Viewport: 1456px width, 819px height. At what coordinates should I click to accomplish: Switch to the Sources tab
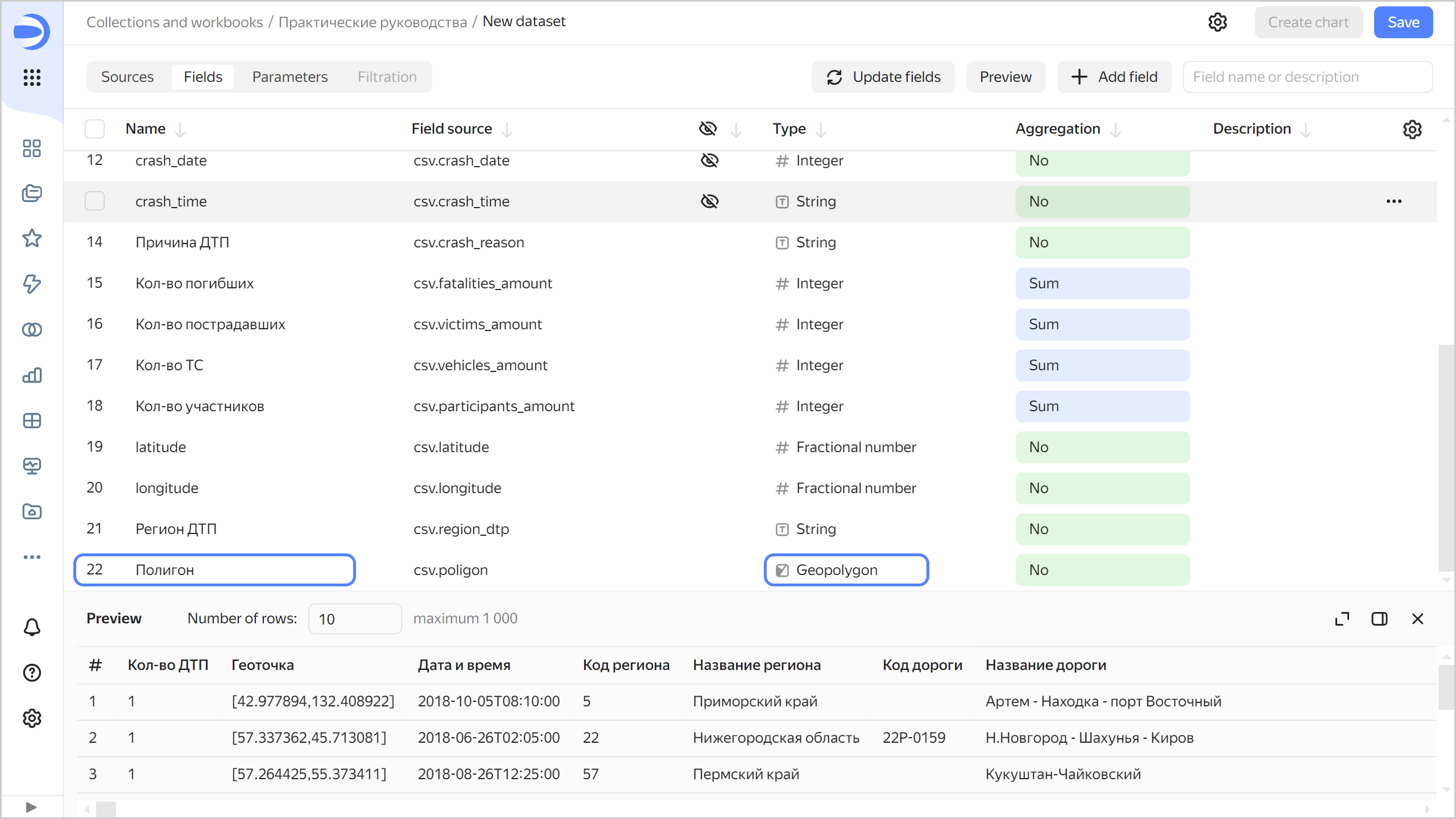tap(127, 77)
